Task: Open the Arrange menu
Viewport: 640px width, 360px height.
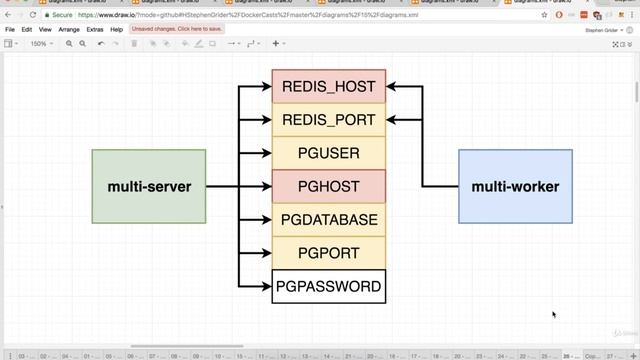Action: pos(69,29)
